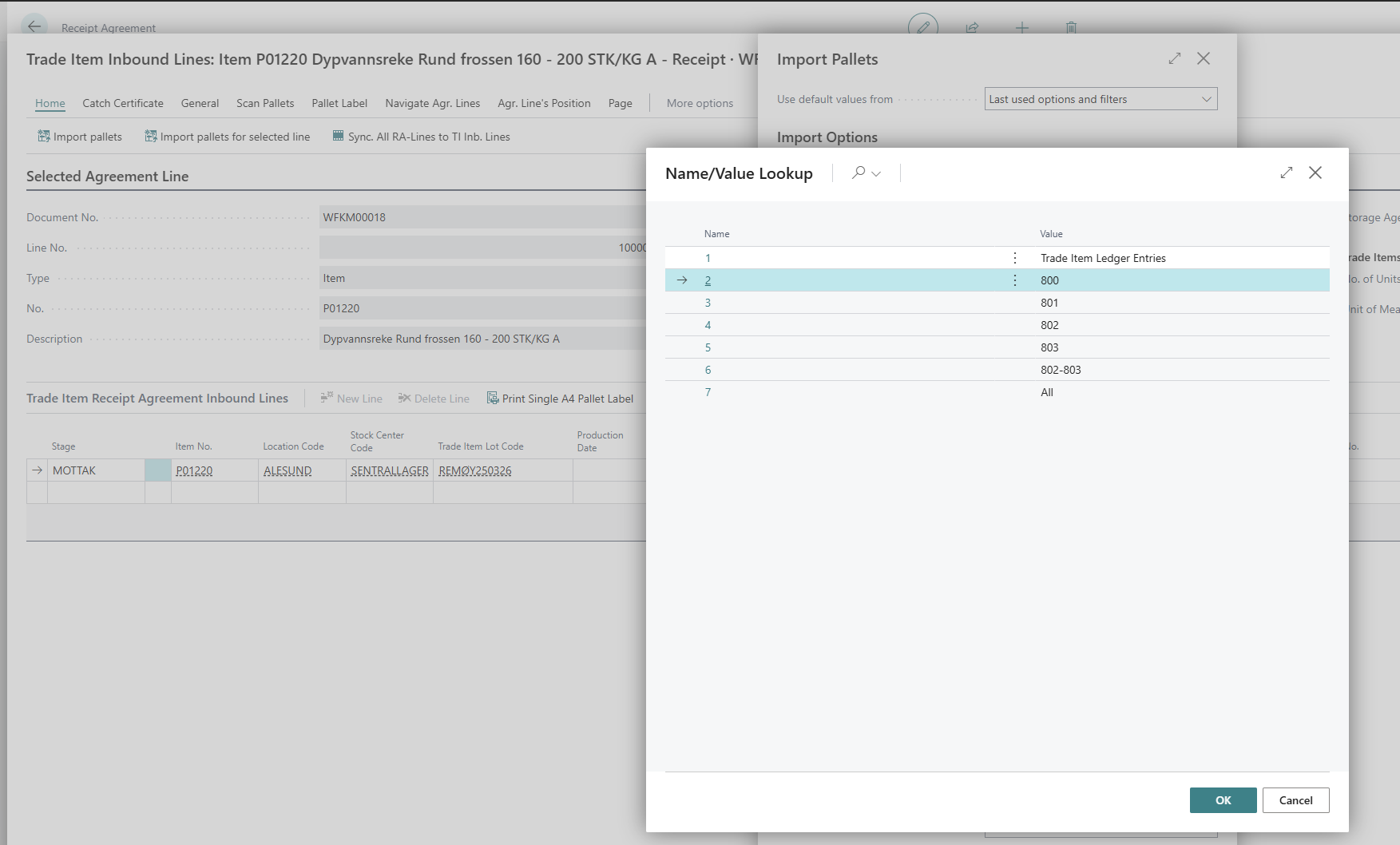Expand More options in the action bar
This screenshot has width=1400, height=845.
click(x=700, y=103)
